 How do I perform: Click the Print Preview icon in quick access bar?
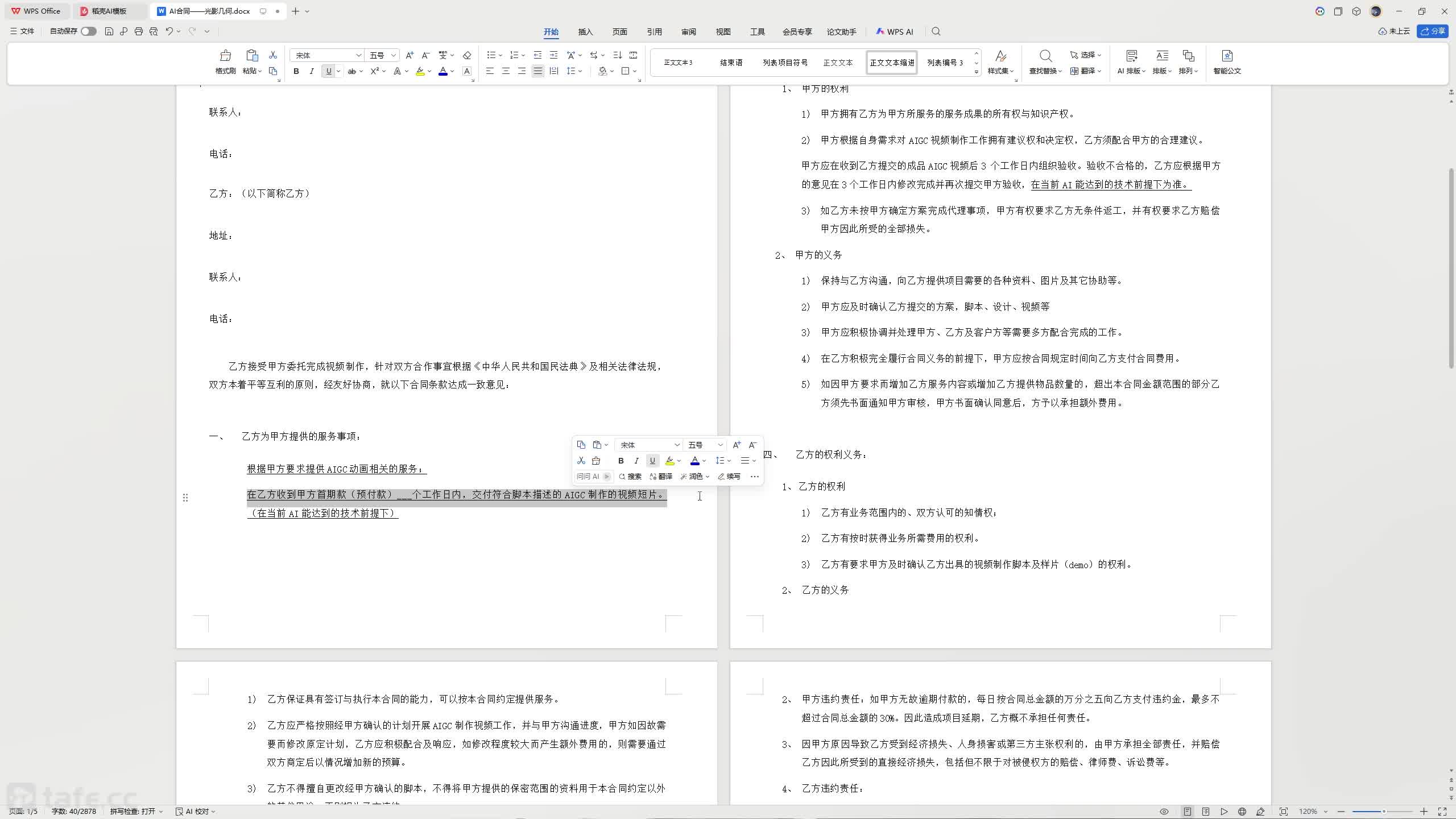coord(154,31)
